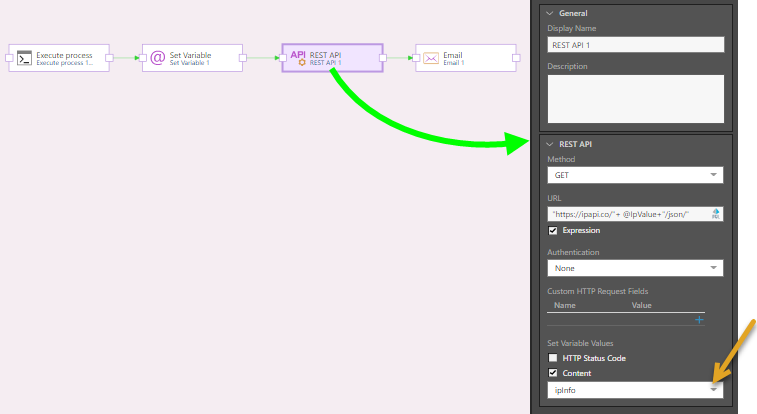The width and height of the screenshot is (757, 414).
Task: Click the Description text area
Action: (x=635, y=99)
